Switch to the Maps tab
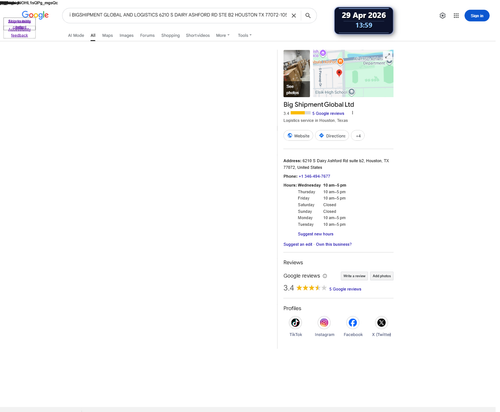 coord(107,35)
